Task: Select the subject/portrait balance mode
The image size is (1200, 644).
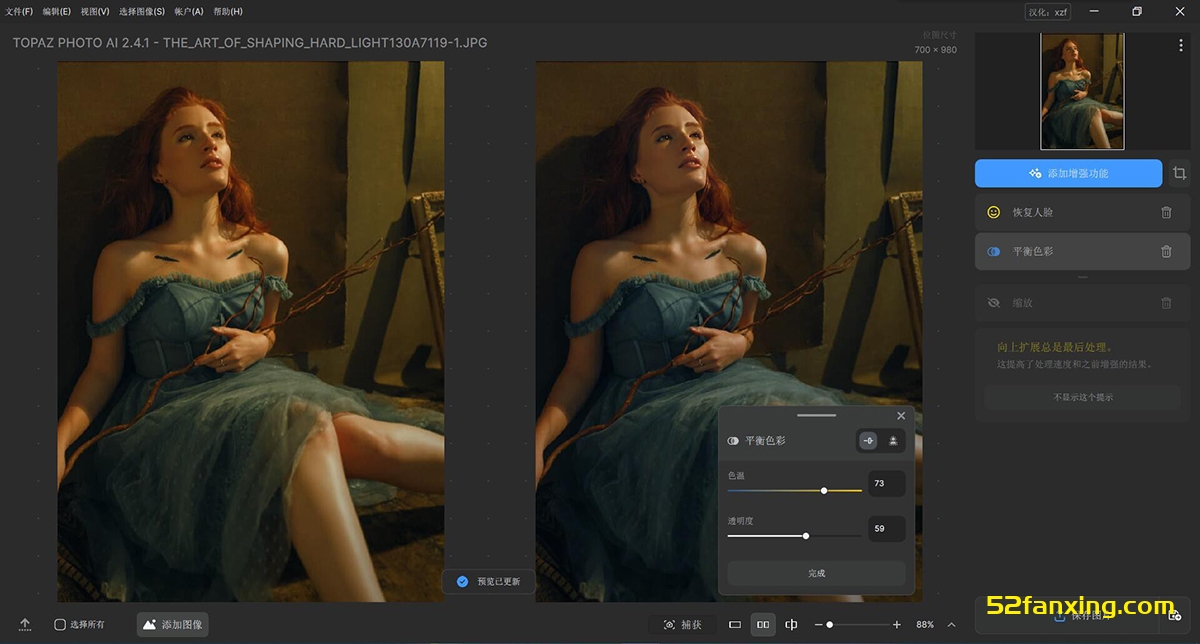Action: click(x=893, y=440)
